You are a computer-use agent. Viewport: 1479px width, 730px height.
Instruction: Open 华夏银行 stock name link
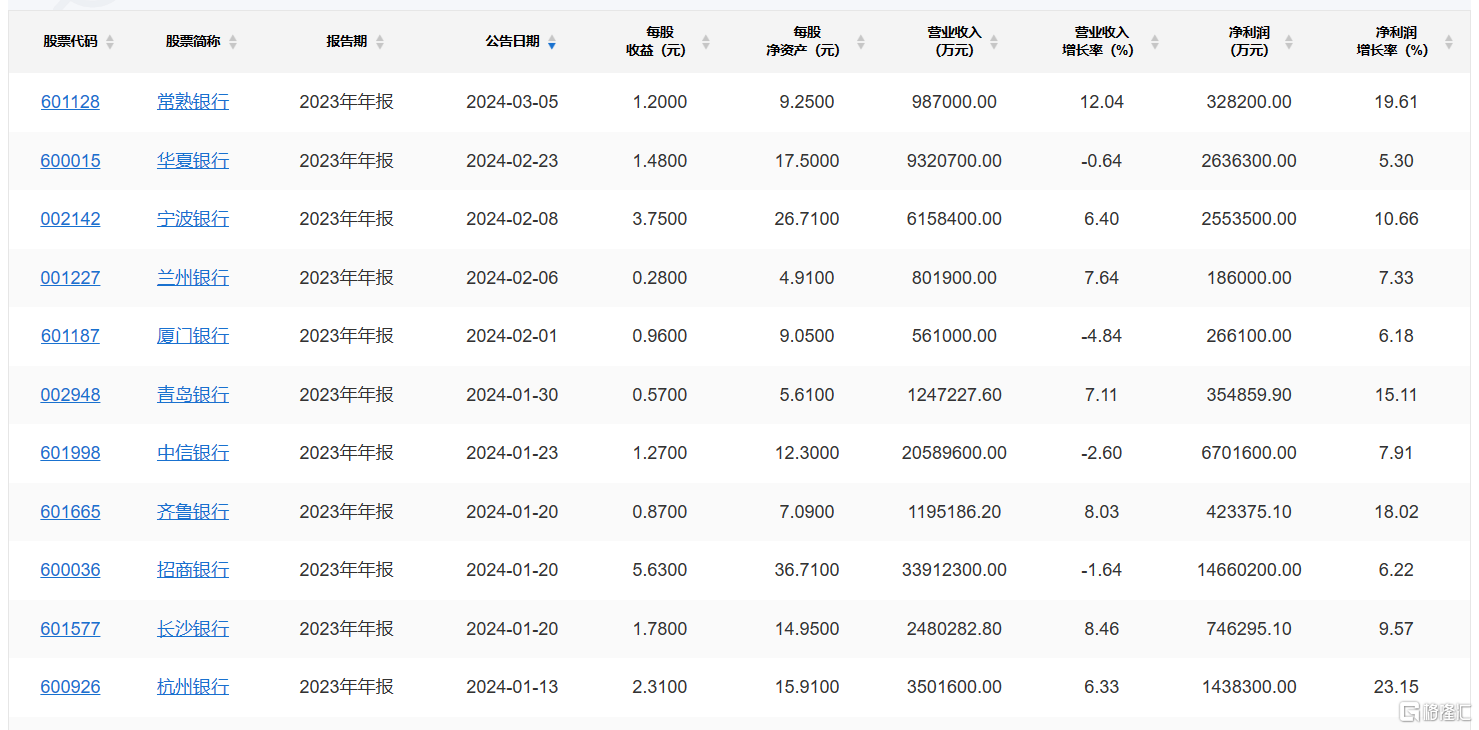point(193,161)
